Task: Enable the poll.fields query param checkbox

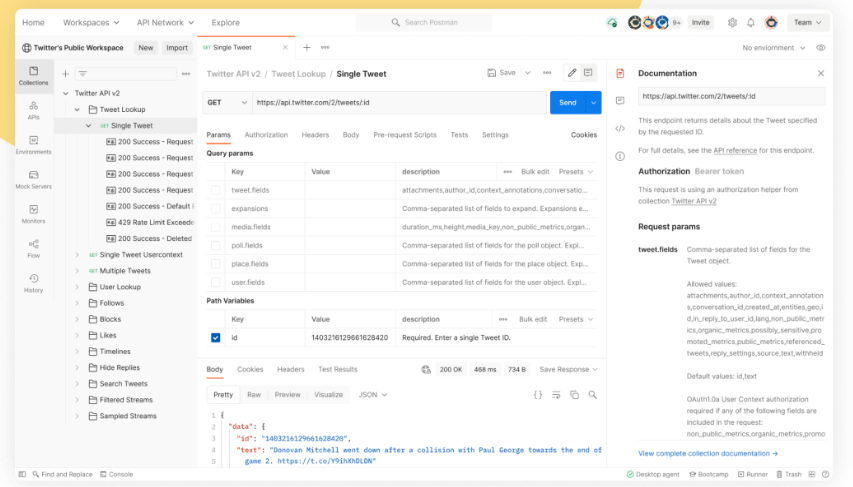Action: click(x=215, y=245)
